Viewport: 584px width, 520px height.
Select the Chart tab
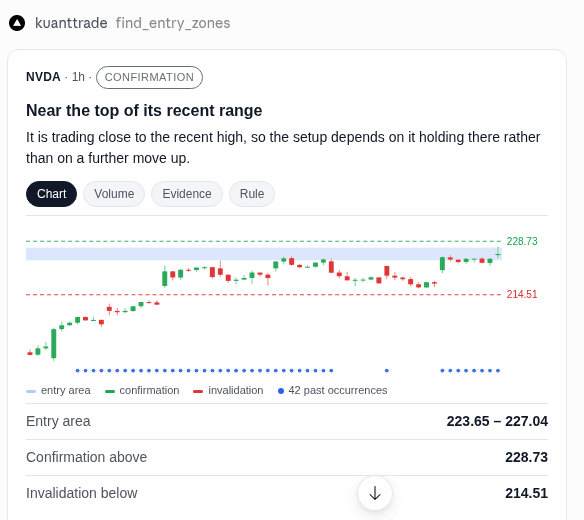tap(51, 194)
